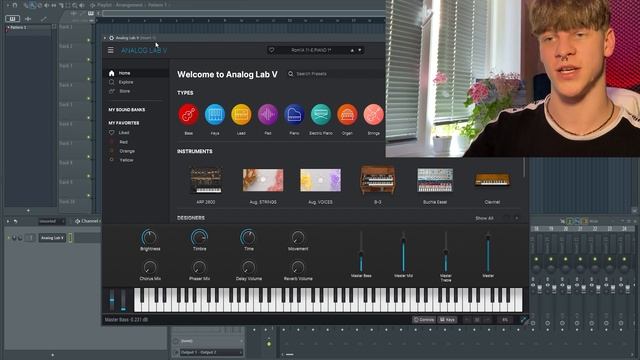Click the plugin settings gear in title bar

point(111,38)
